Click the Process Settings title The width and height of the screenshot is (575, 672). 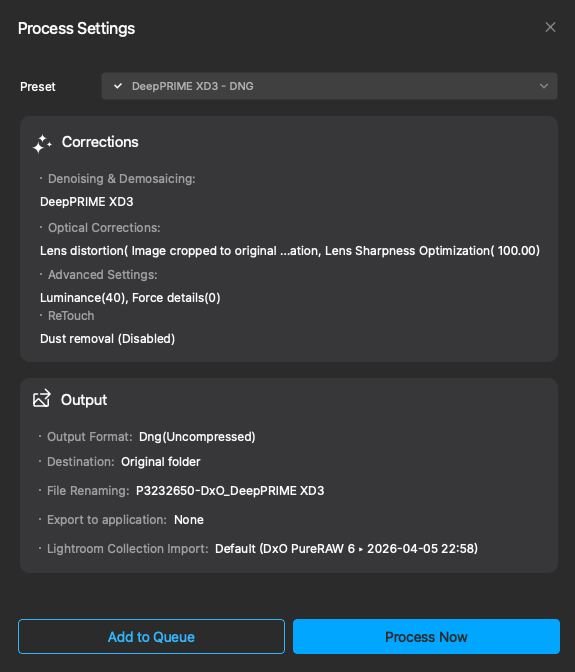[x=77, y=28]
